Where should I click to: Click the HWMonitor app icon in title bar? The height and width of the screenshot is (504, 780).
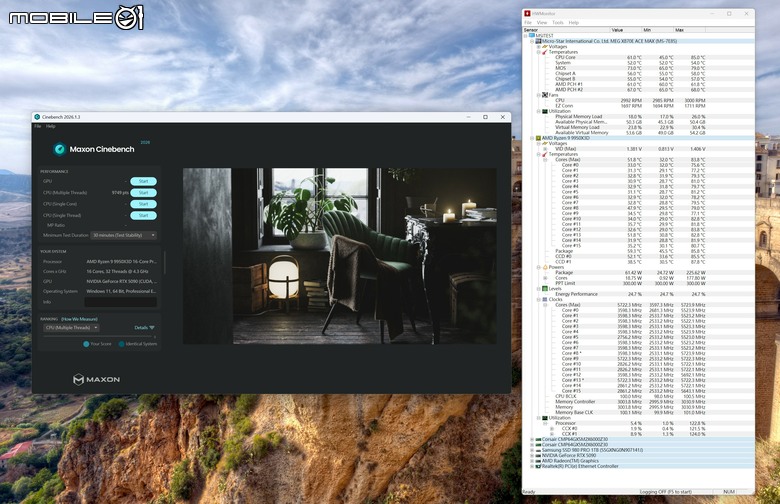(x=527, y=13)
